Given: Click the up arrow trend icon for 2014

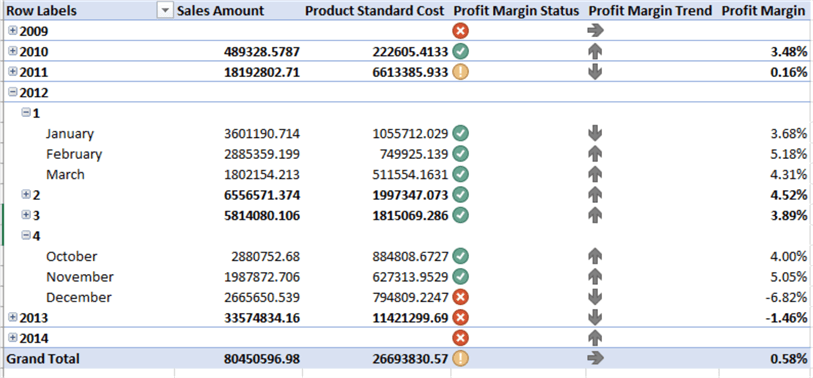Looking at the screenshot, I should pyautogui.click(x=595, y=338).
